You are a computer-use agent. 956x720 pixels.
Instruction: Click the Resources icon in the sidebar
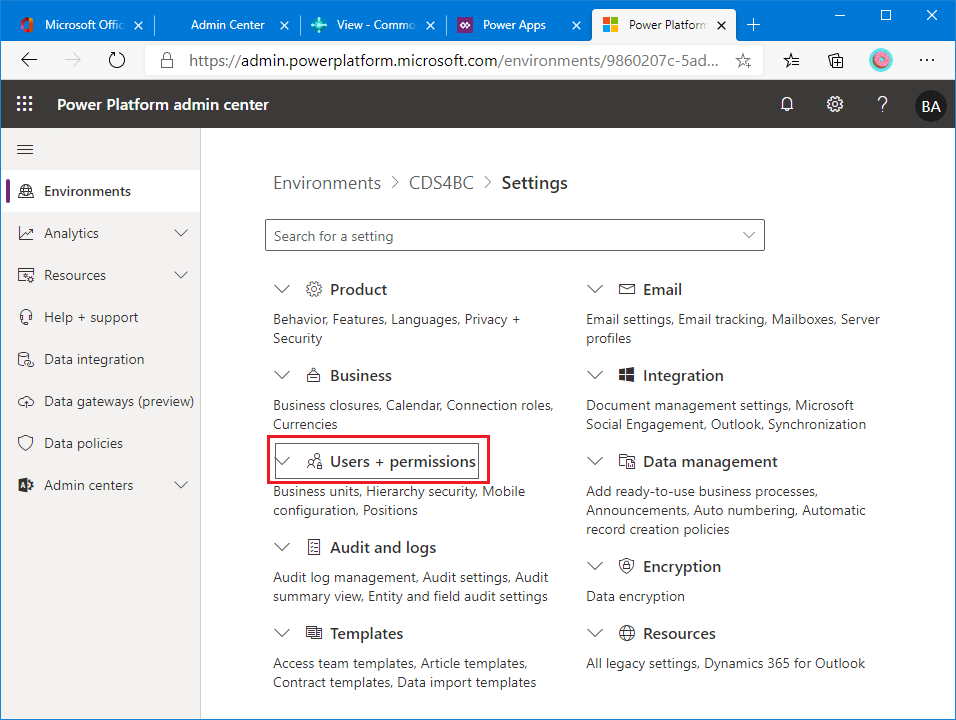pos(26,276)
